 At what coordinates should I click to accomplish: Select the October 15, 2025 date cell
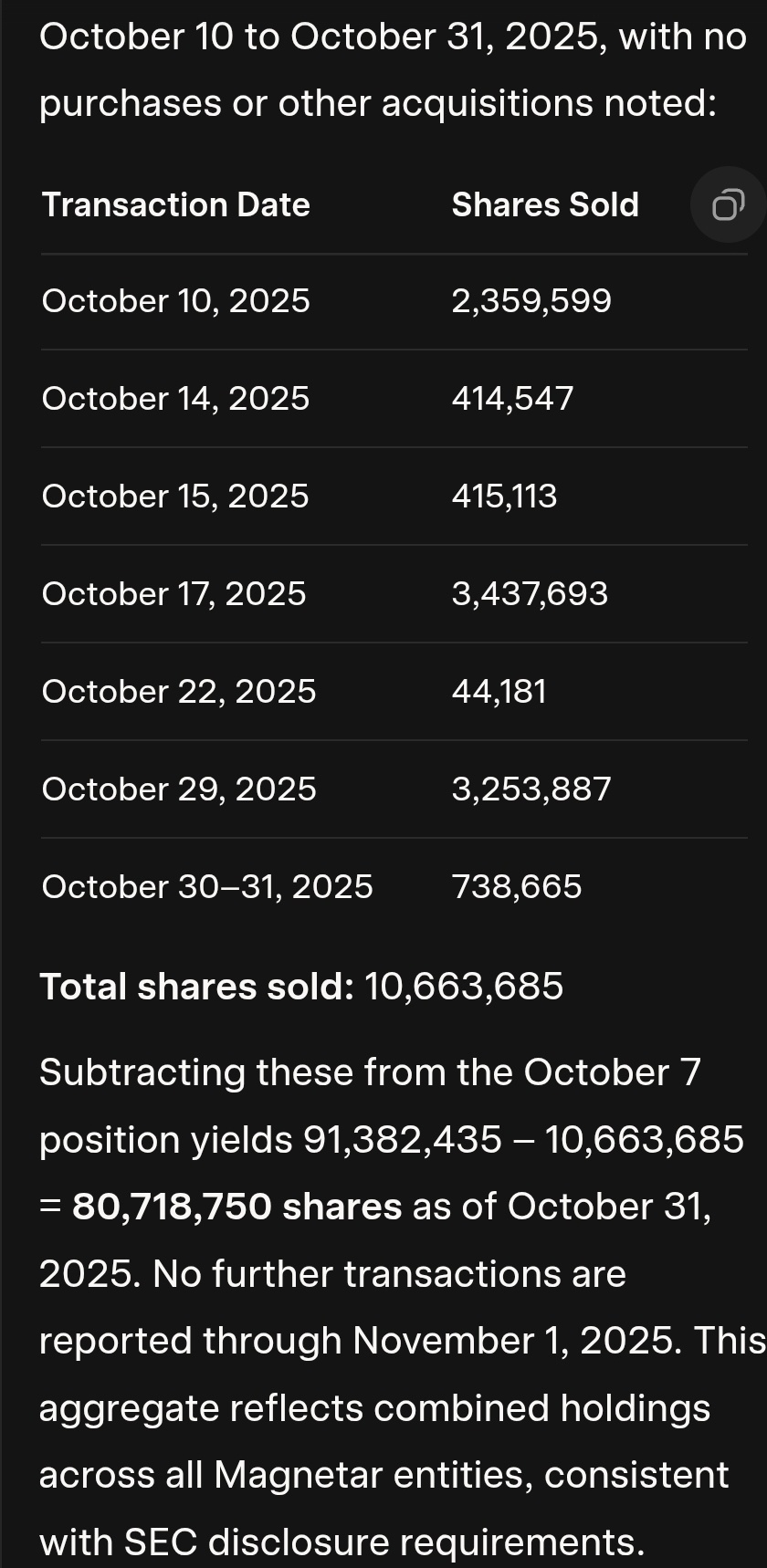(175, 497)
